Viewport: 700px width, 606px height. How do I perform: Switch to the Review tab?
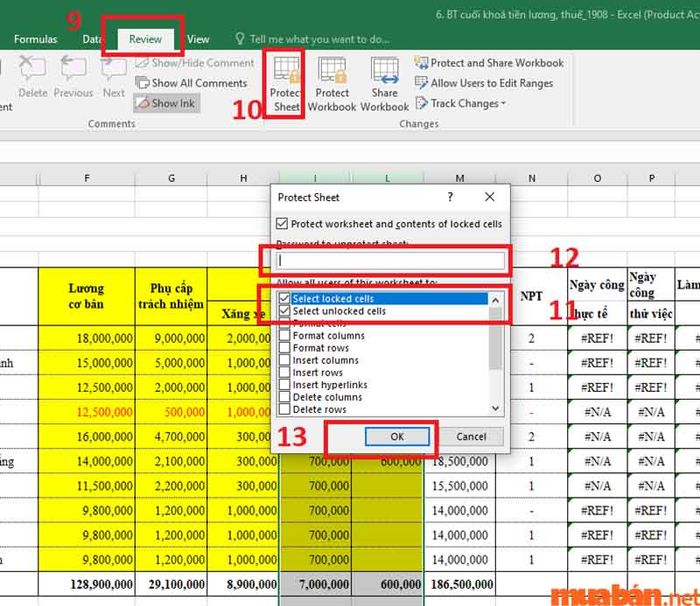click(145, 39)
